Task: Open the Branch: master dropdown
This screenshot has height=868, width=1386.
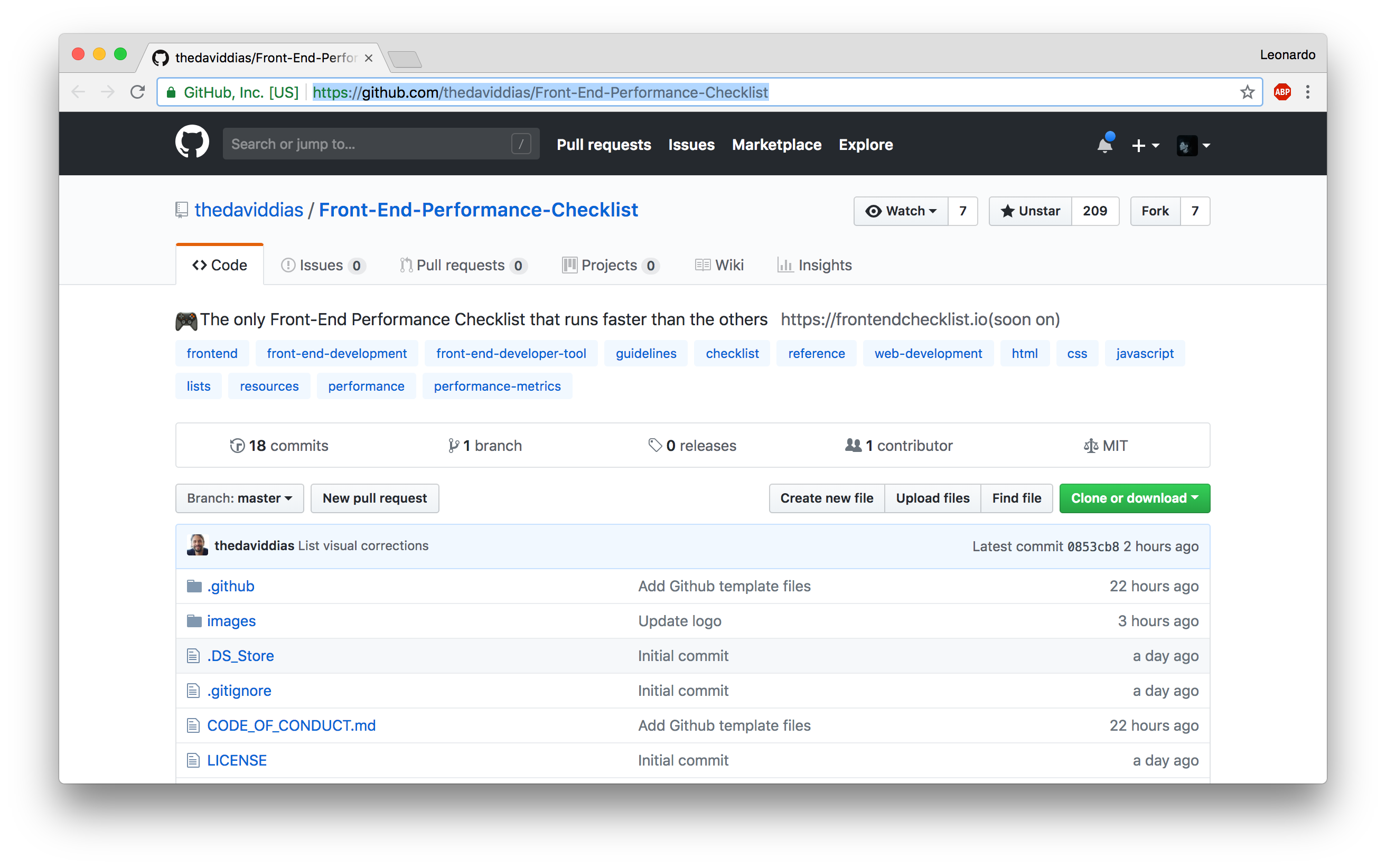Action: point(239,498)
